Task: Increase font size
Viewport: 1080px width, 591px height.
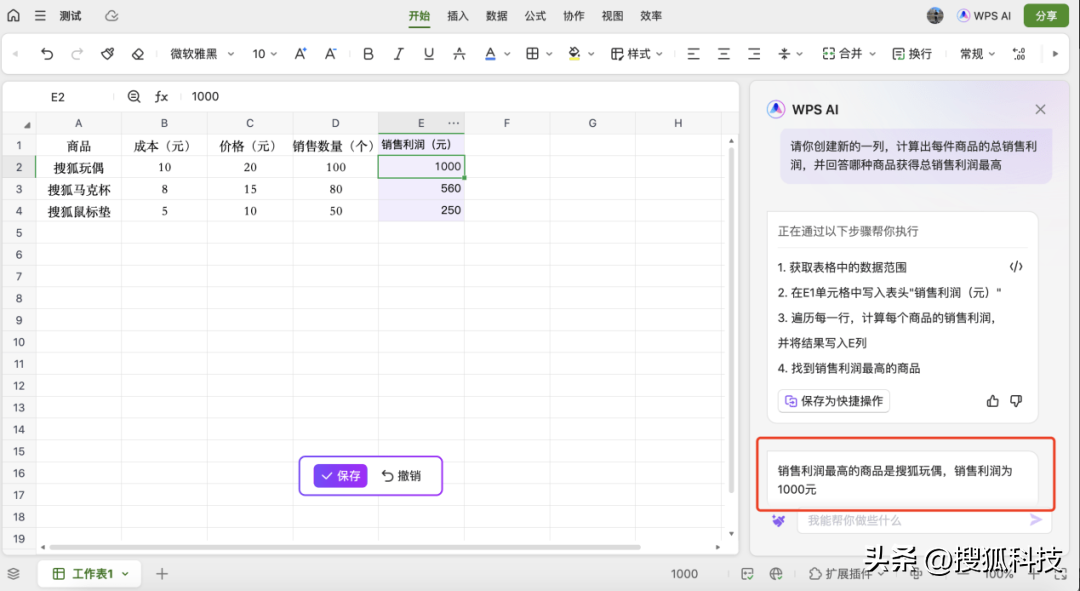Action: tap(300, 54)
